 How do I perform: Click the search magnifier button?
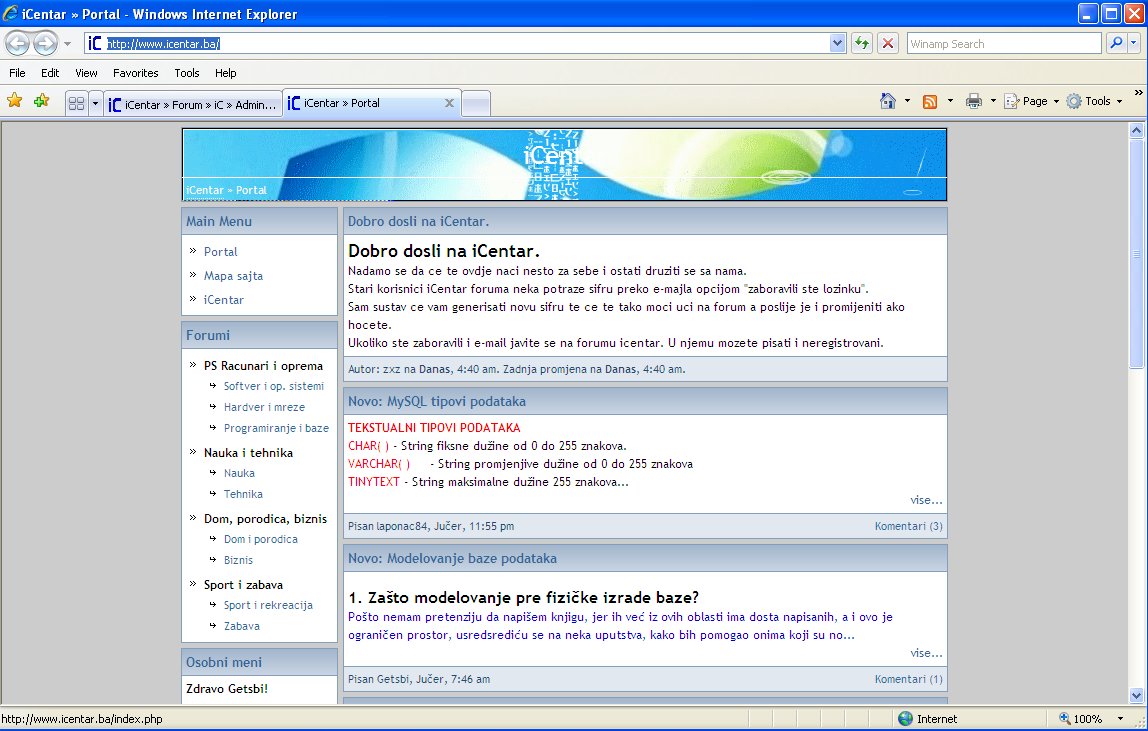pos(1116,43)
